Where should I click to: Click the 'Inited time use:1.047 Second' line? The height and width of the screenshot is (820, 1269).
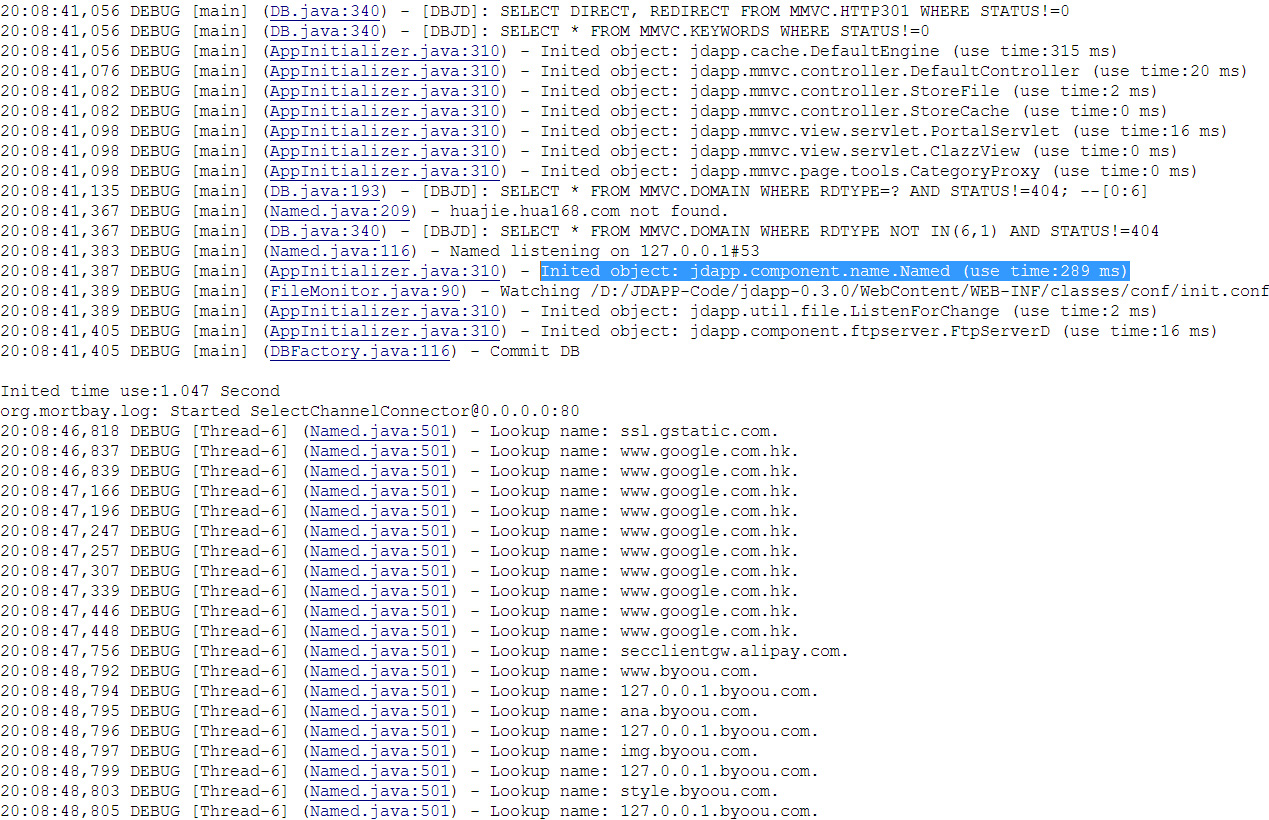[140, 391]
